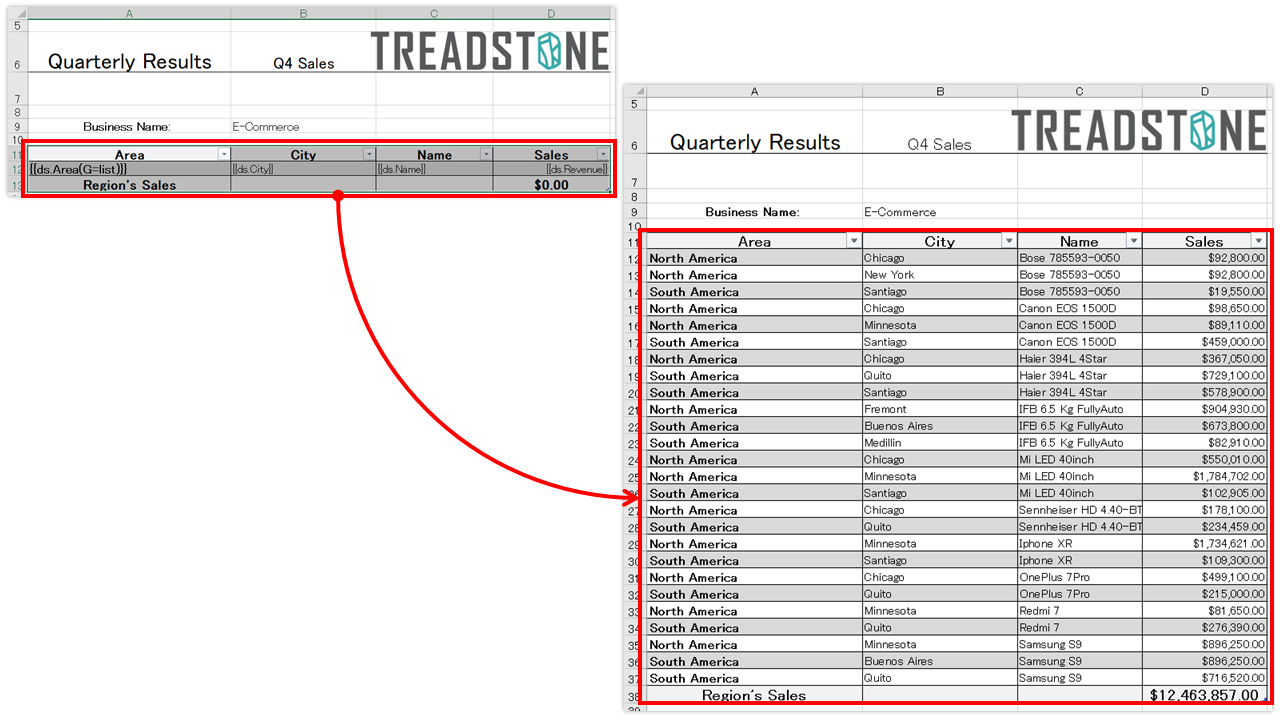Select the $19,550.00 sales cell

[1205, 292]
